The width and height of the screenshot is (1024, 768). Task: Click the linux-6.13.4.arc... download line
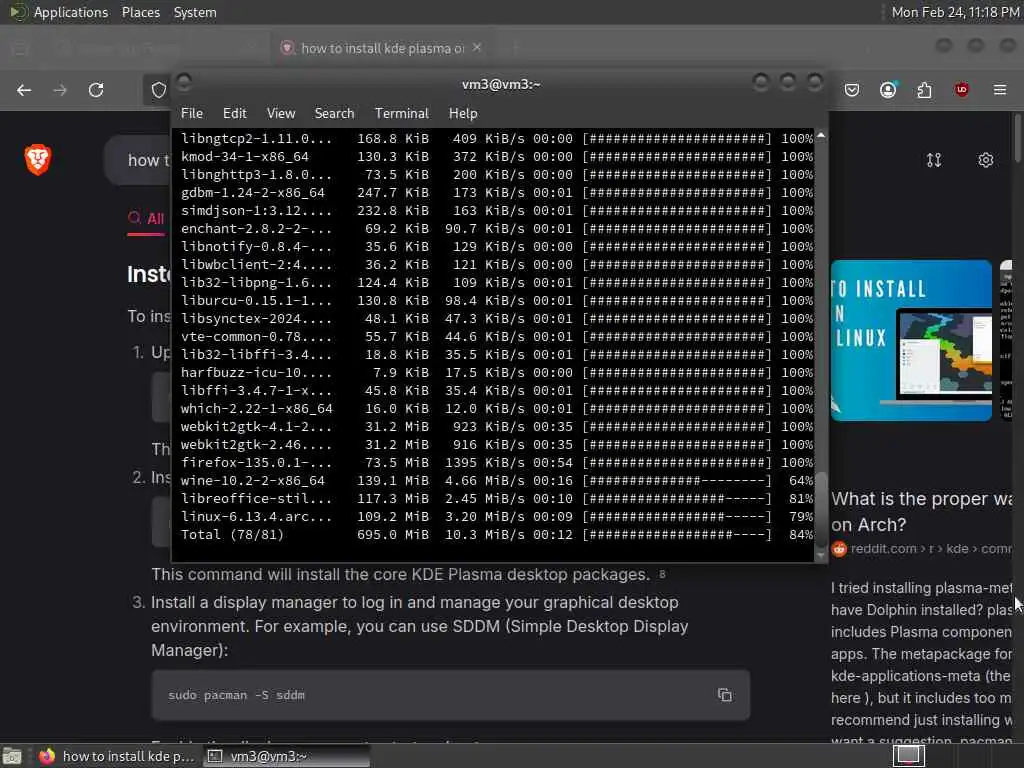[496, 517]
